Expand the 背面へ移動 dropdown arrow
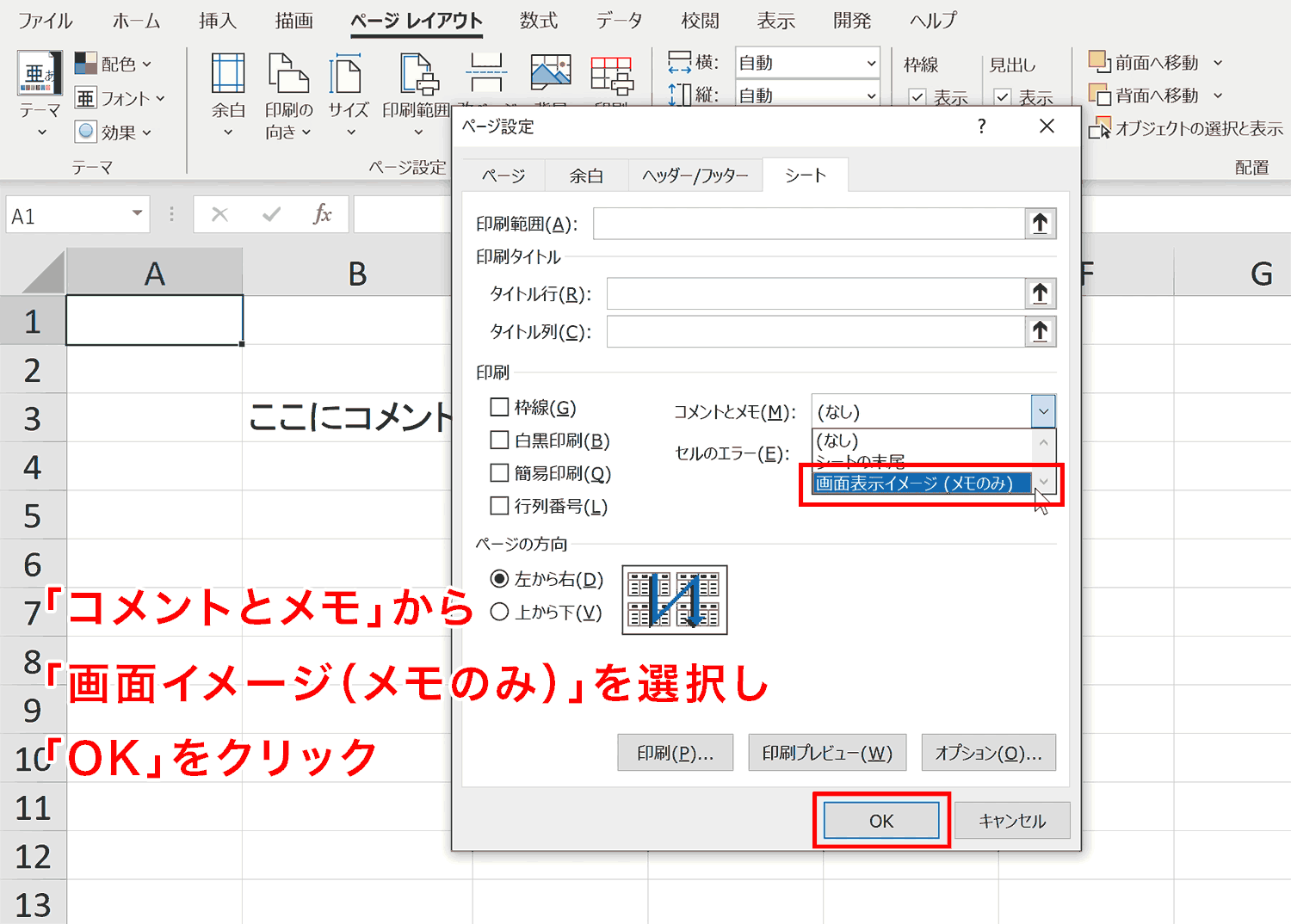Image resolution: width=1291 pixels, height=924 pixels. point(1218,95)
